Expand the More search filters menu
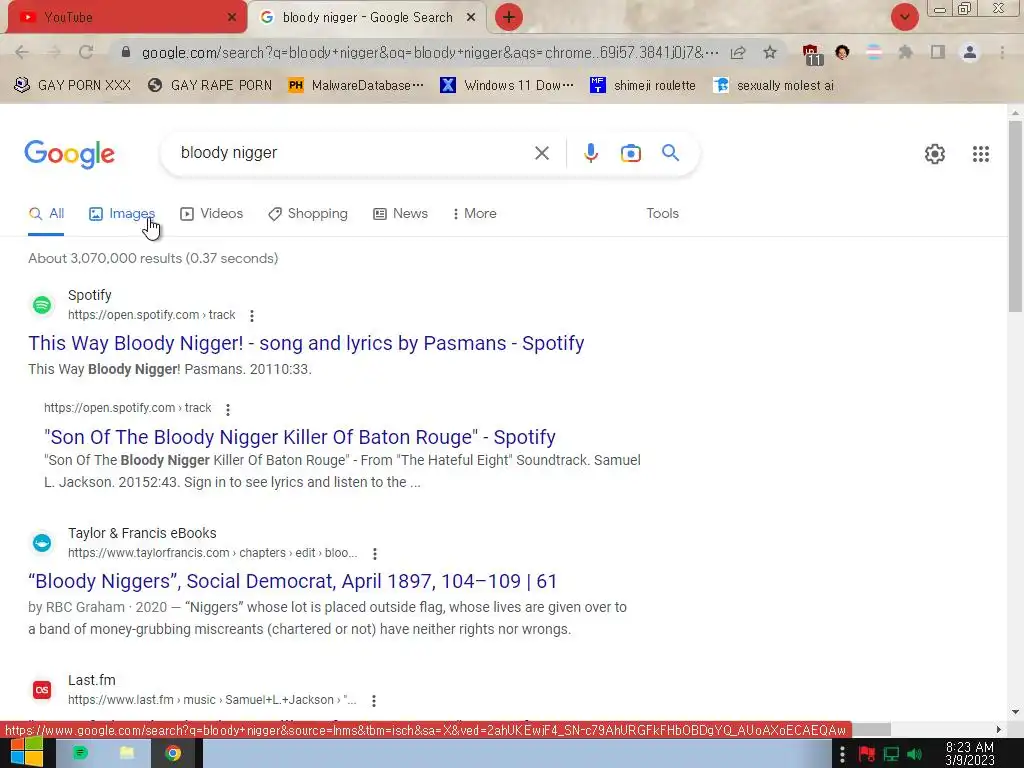This screenshot has width=1024, height=768. click(x=475, y=214)
